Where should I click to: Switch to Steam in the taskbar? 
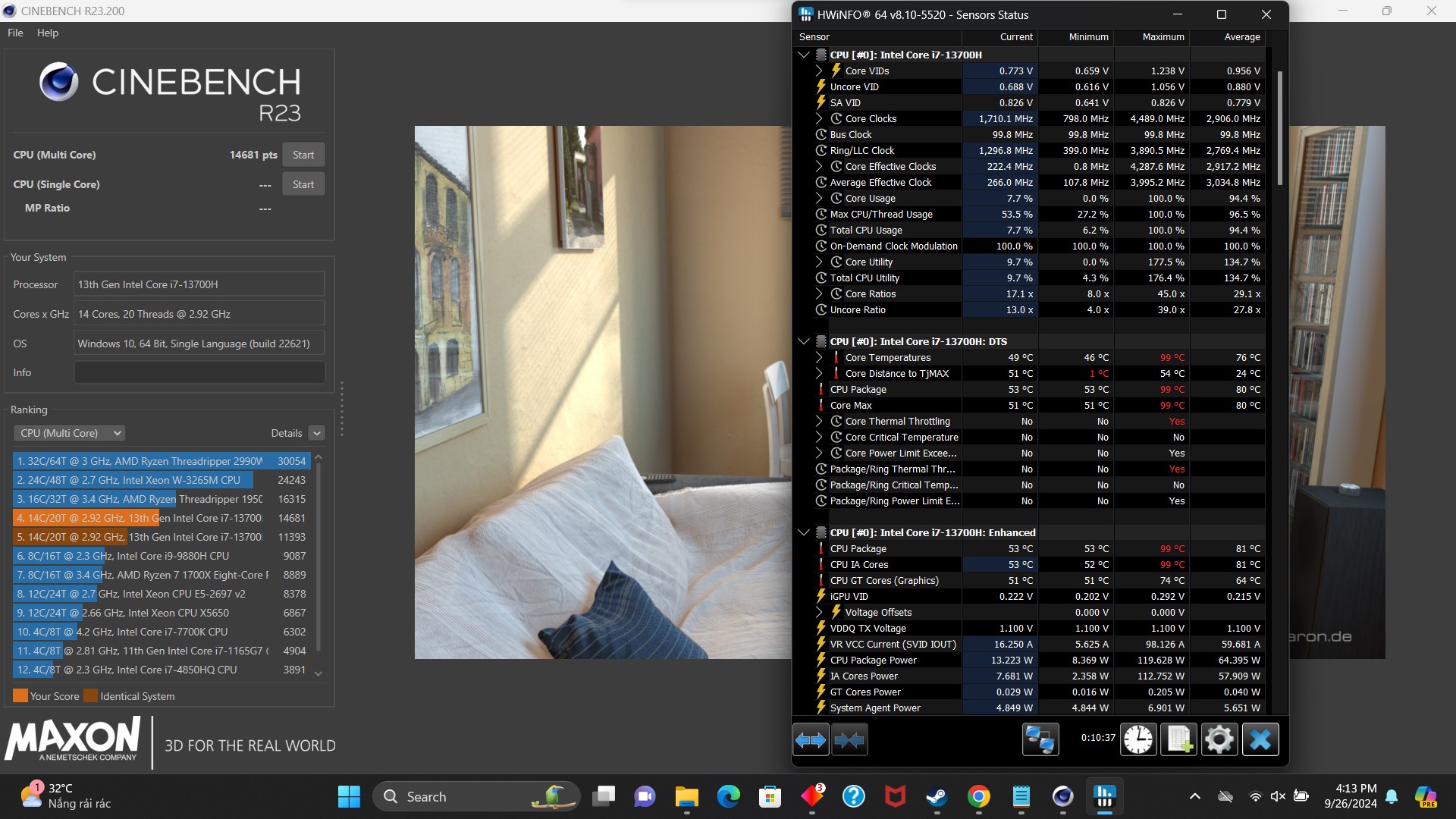click(937, 796)
